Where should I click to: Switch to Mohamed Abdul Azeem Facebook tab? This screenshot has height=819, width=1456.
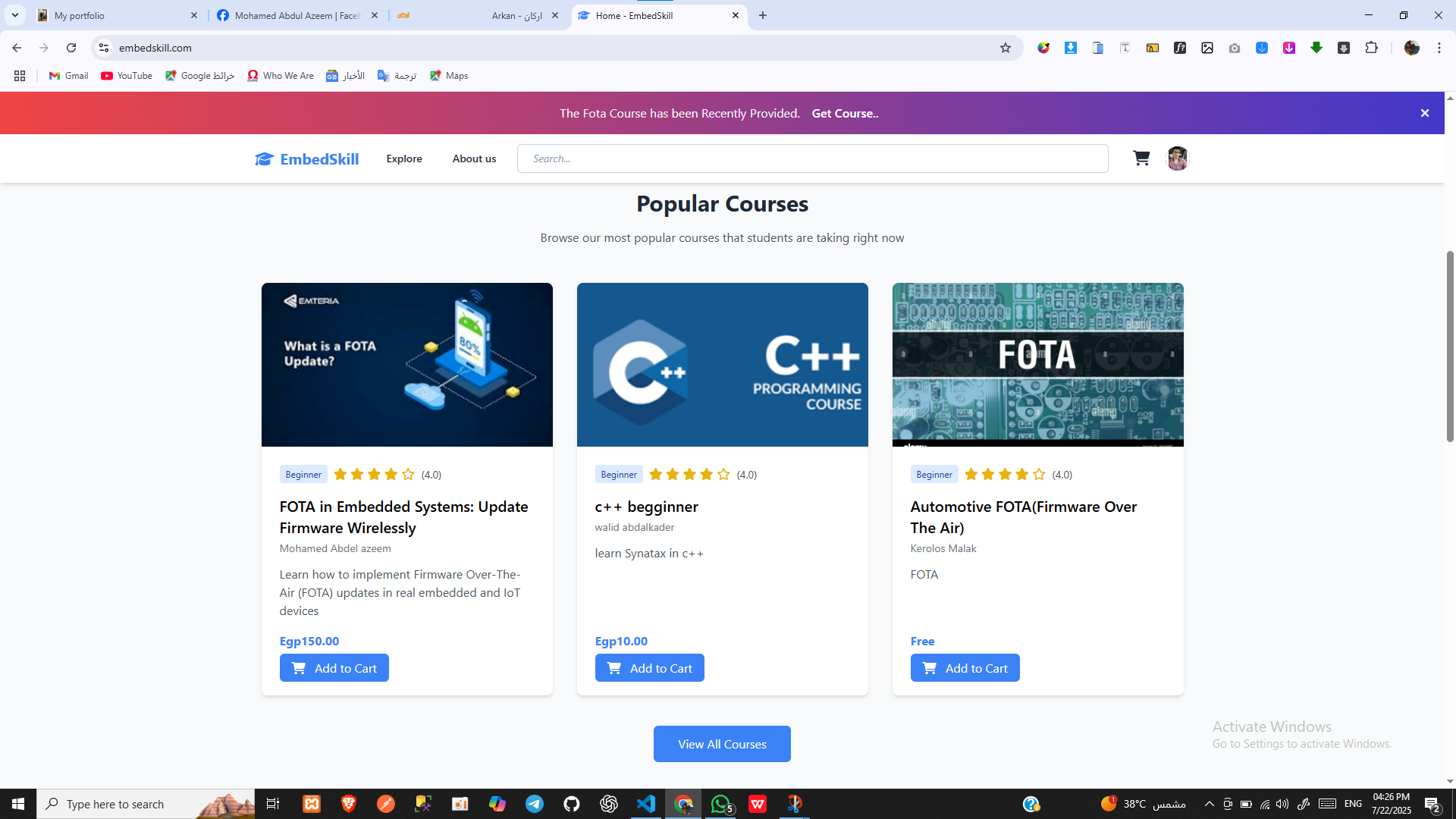(297, 15)
